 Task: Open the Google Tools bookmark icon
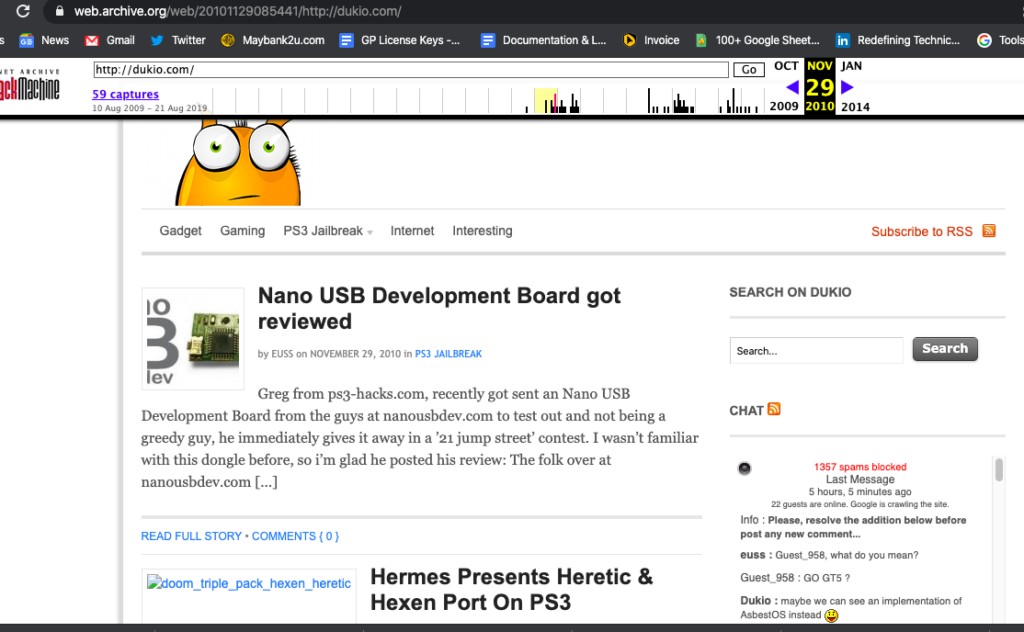pyautogui.click(x=984, y=40)
